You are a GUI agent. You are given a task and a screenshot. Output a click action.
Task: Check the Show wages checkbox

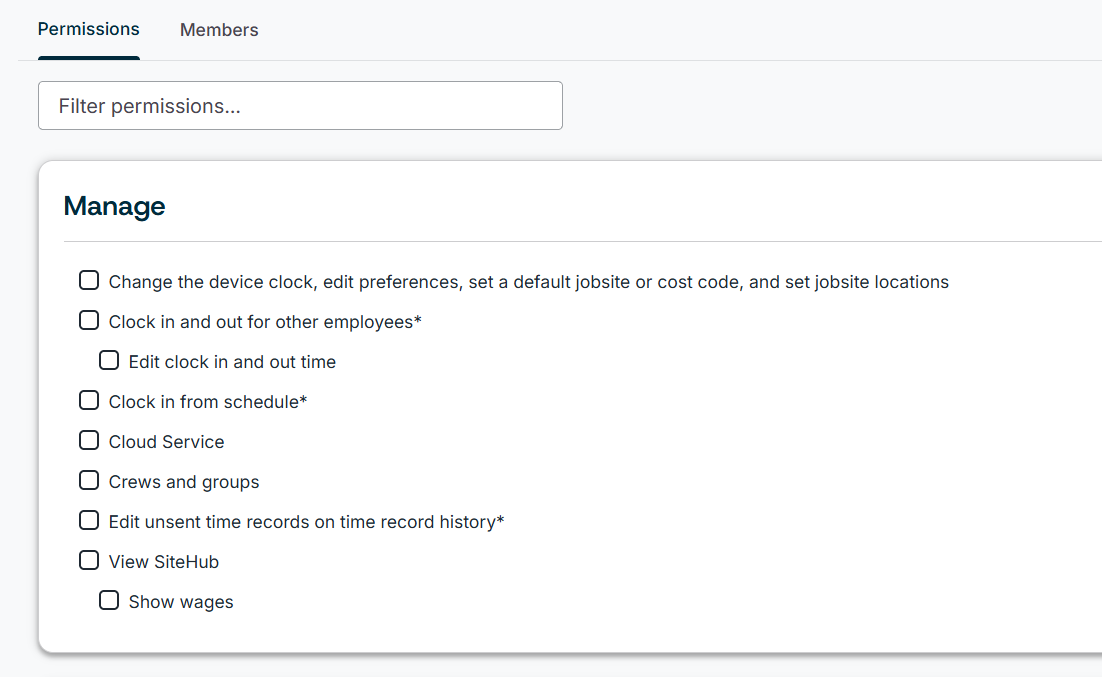coord(109,600)
